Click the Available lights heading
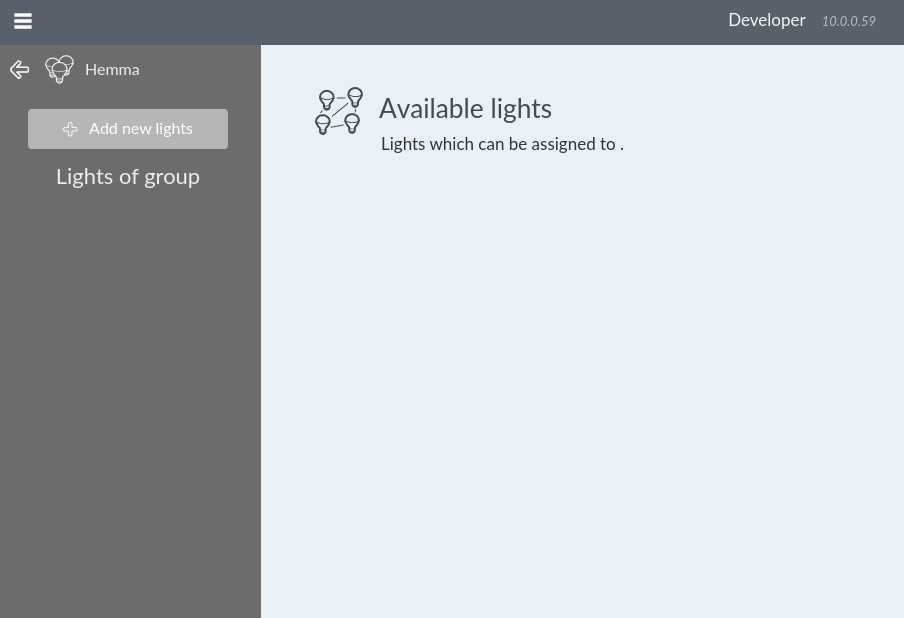This screenshot has width=904, height=618. click(x=465, y=109)
